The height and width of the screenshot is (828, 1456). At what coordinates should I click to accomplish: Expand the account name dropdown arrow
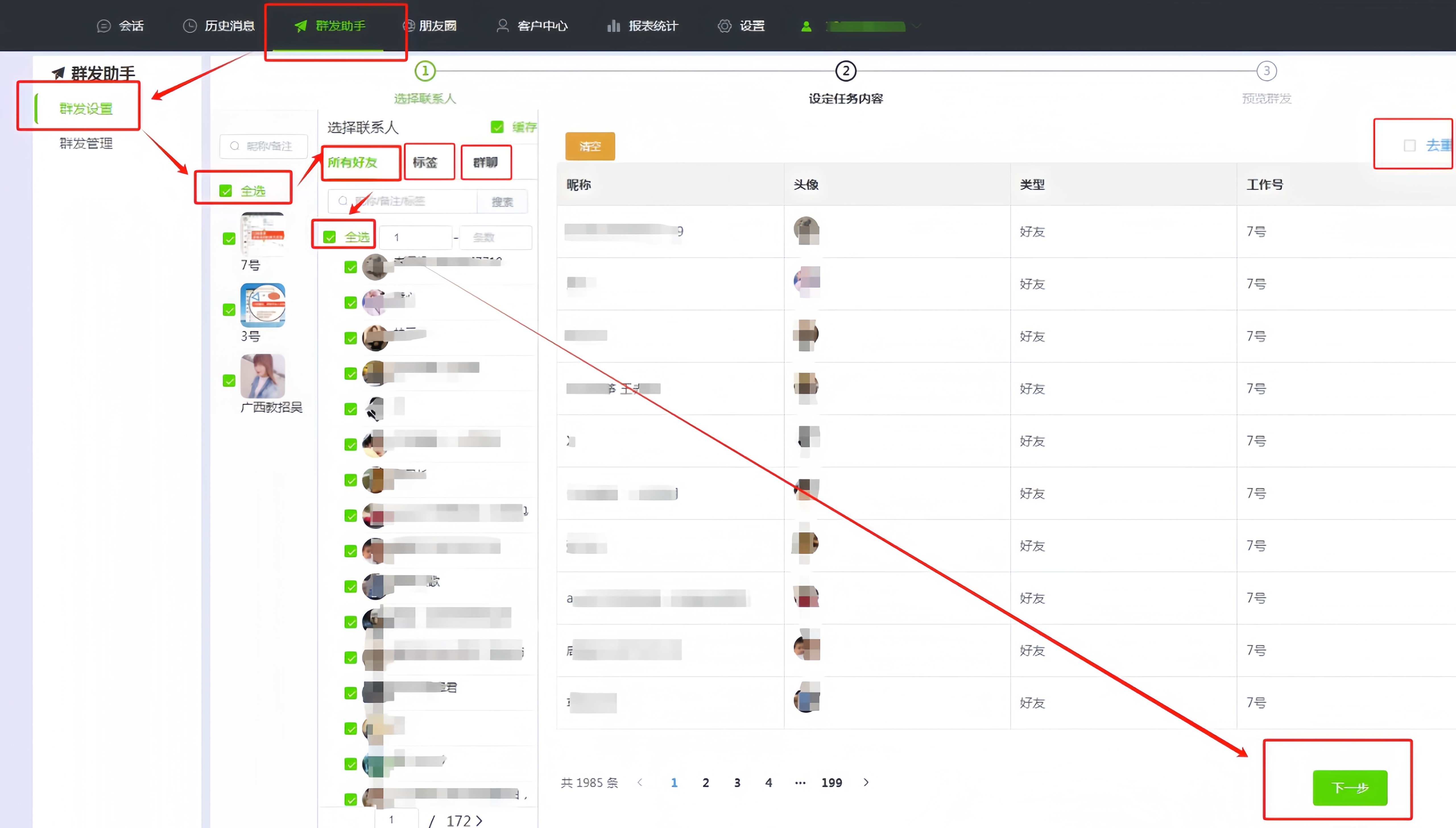[x=916, y=26]
